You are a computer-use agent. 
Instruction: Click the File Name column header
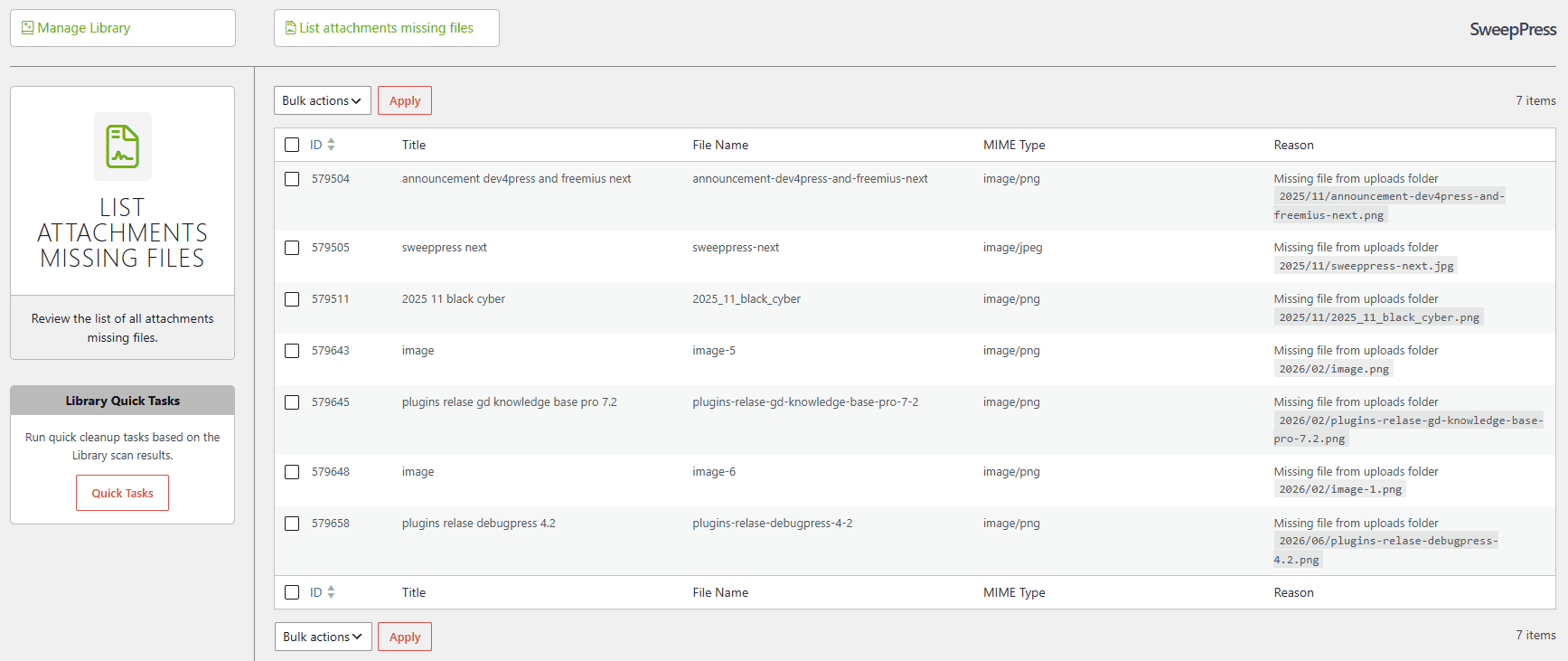pos(720,145)
